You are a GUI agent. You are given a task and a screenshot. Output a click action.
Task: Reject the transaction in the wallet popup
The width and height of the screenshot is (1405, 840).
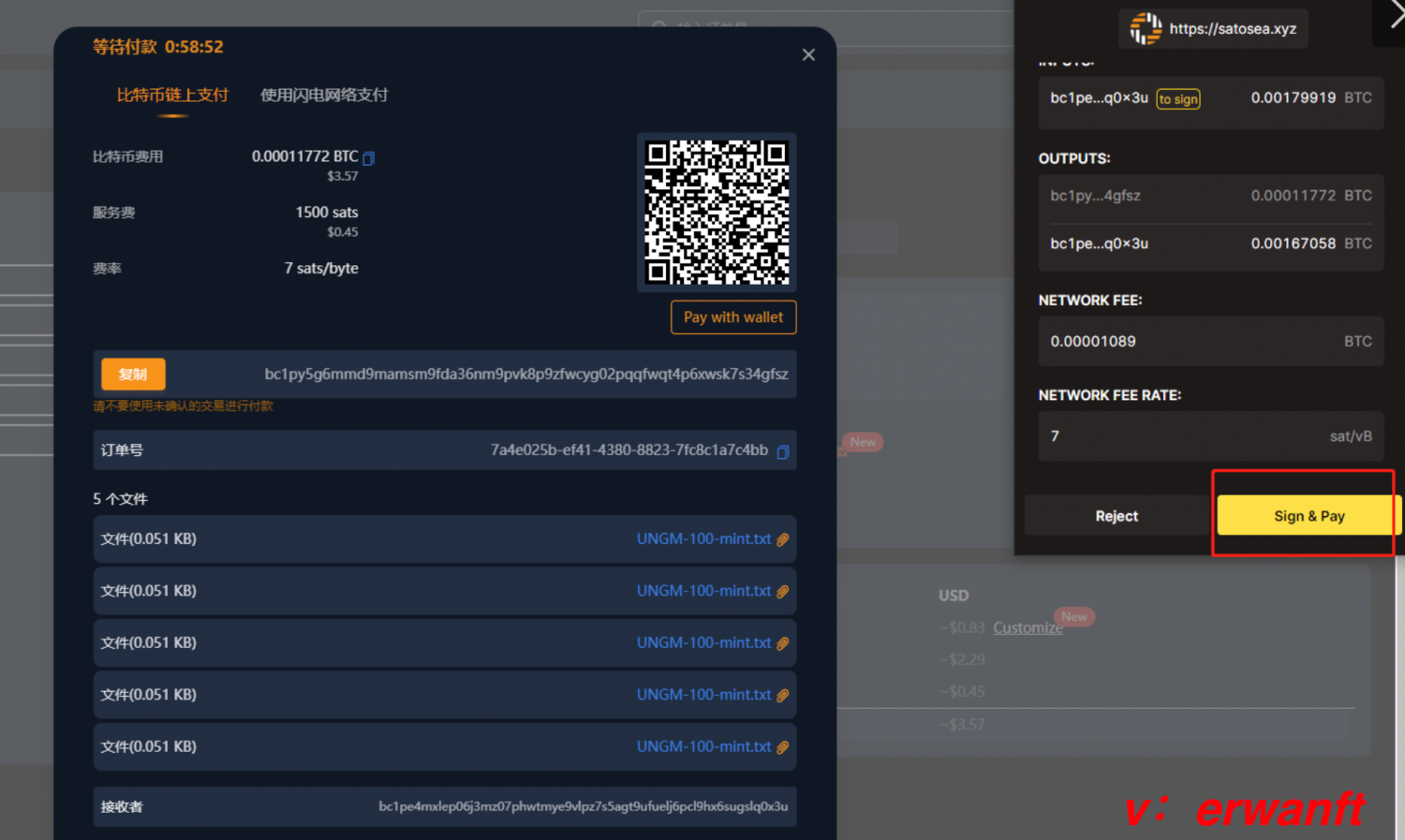(x=1117, y=516)
